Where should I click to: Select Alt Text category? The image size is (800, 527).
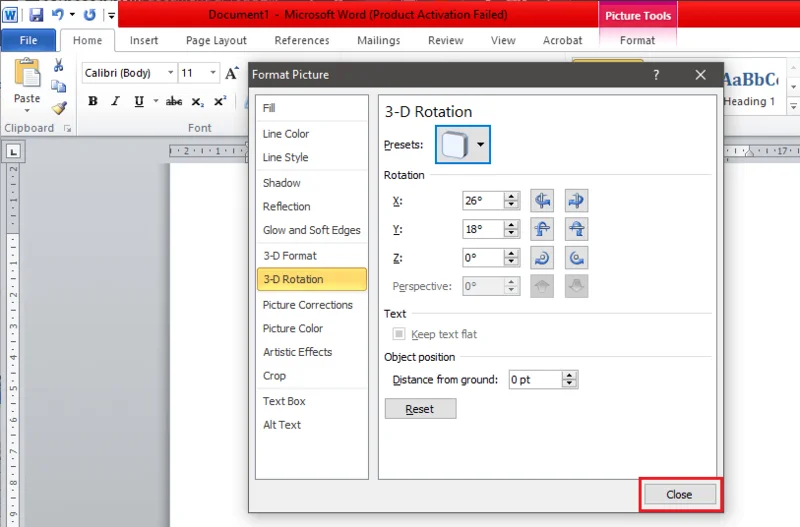[x=312, y=424]
